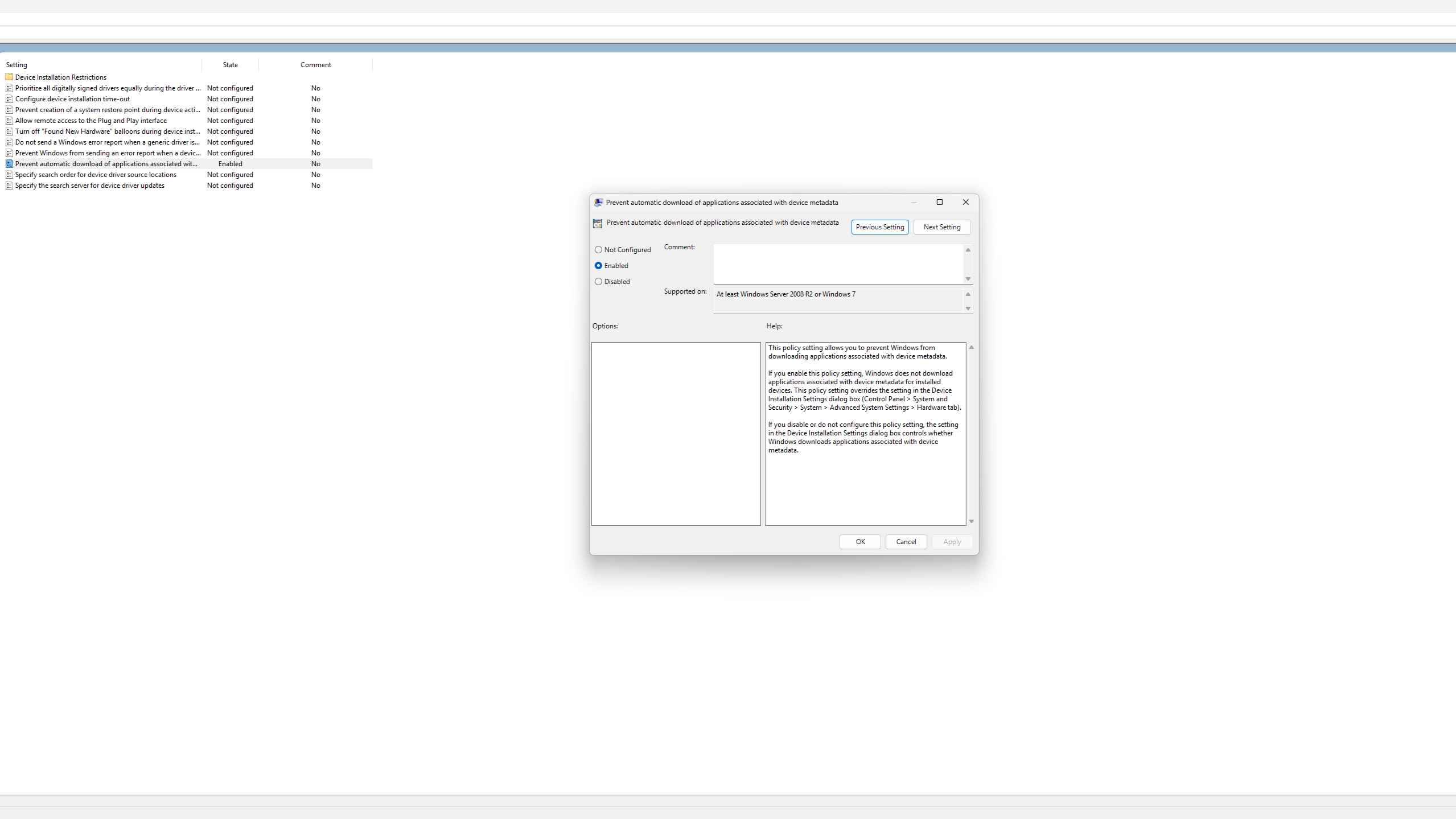Open the Device Installation Restrictions folder icon
The width and height of the screenshot is (1456, 819).
(9, 77)
